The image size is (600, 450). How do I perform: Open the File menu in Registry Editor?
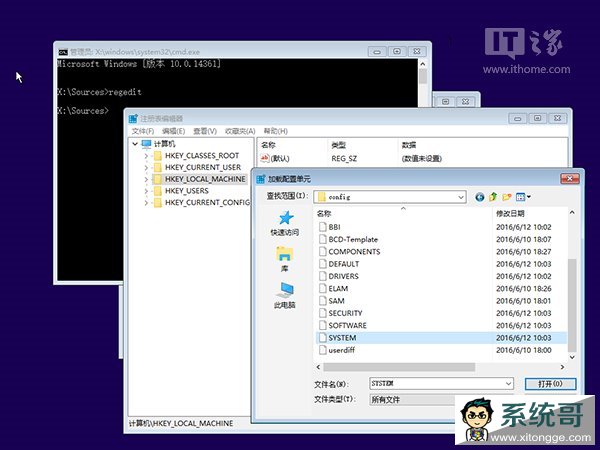143,131
